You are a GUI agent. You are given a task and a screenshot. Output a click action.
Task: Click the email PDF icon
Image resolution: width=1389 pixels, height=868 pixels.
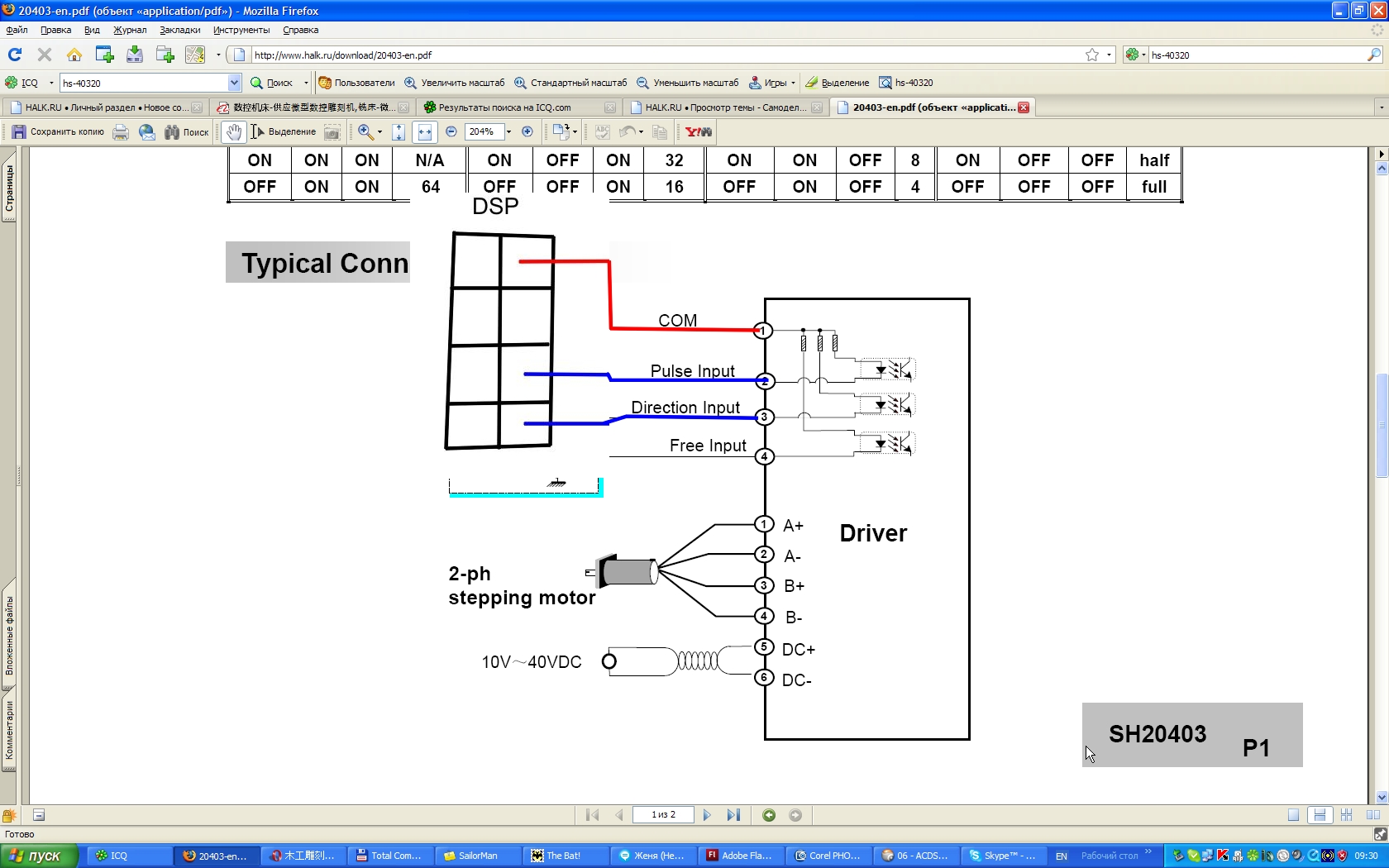coord(147,132)
